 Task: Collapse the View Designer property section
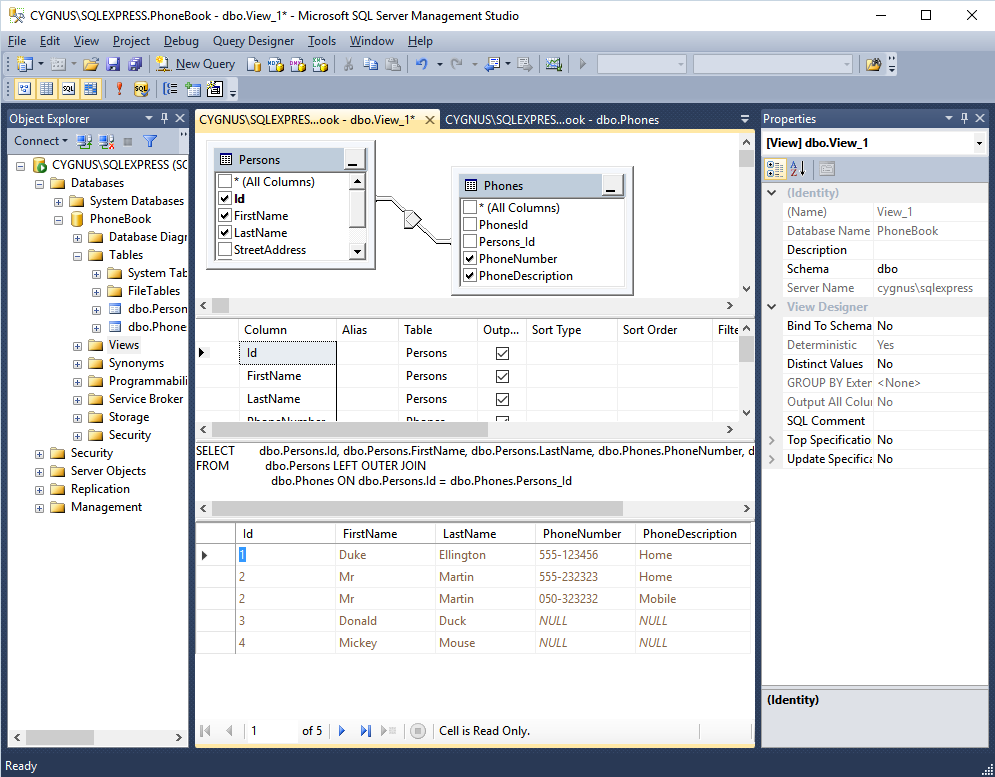[772, 307]
